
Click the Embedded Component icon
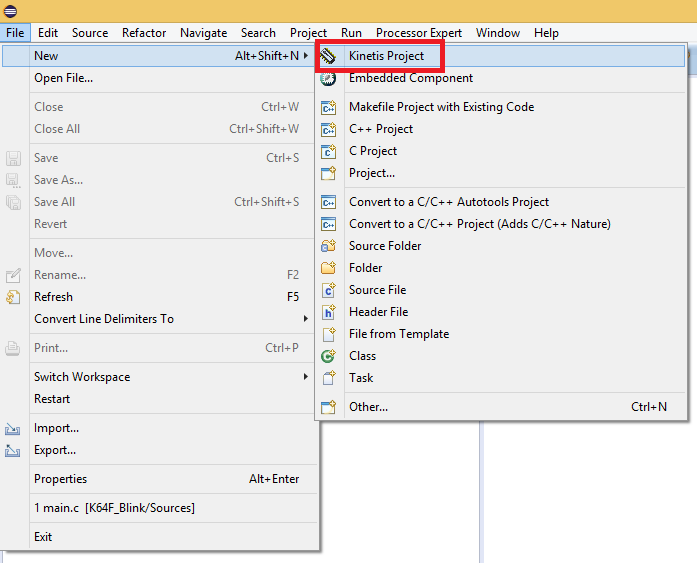328,78
